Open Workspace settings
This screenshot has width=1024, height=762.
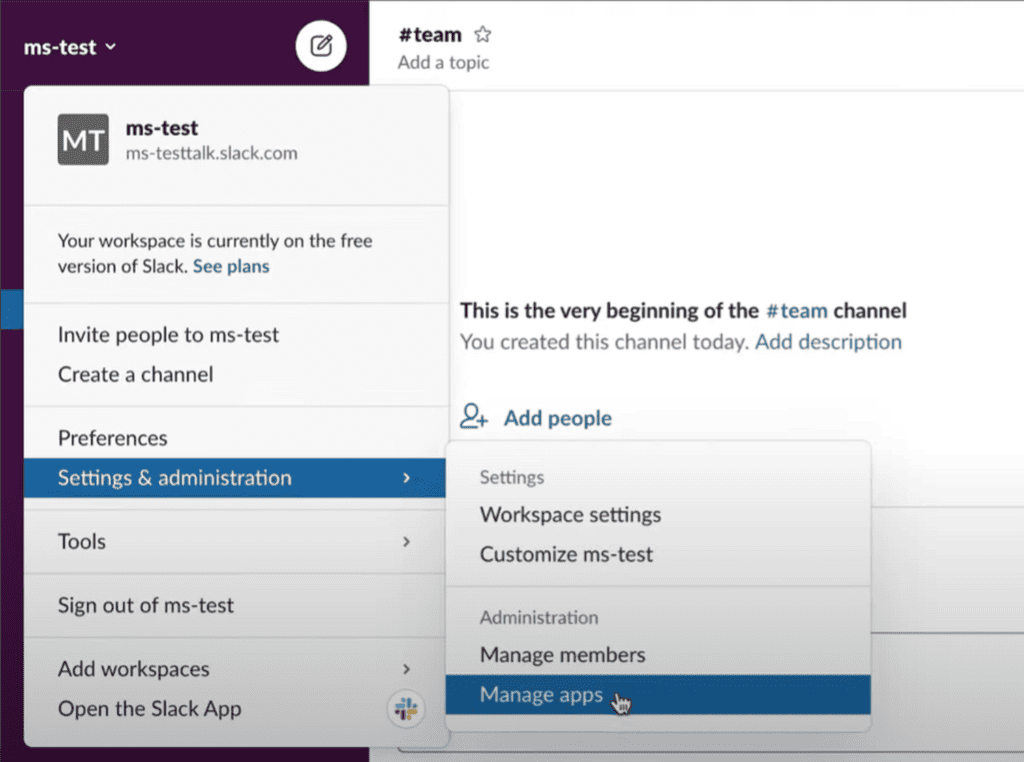click(x=570, y=515)
